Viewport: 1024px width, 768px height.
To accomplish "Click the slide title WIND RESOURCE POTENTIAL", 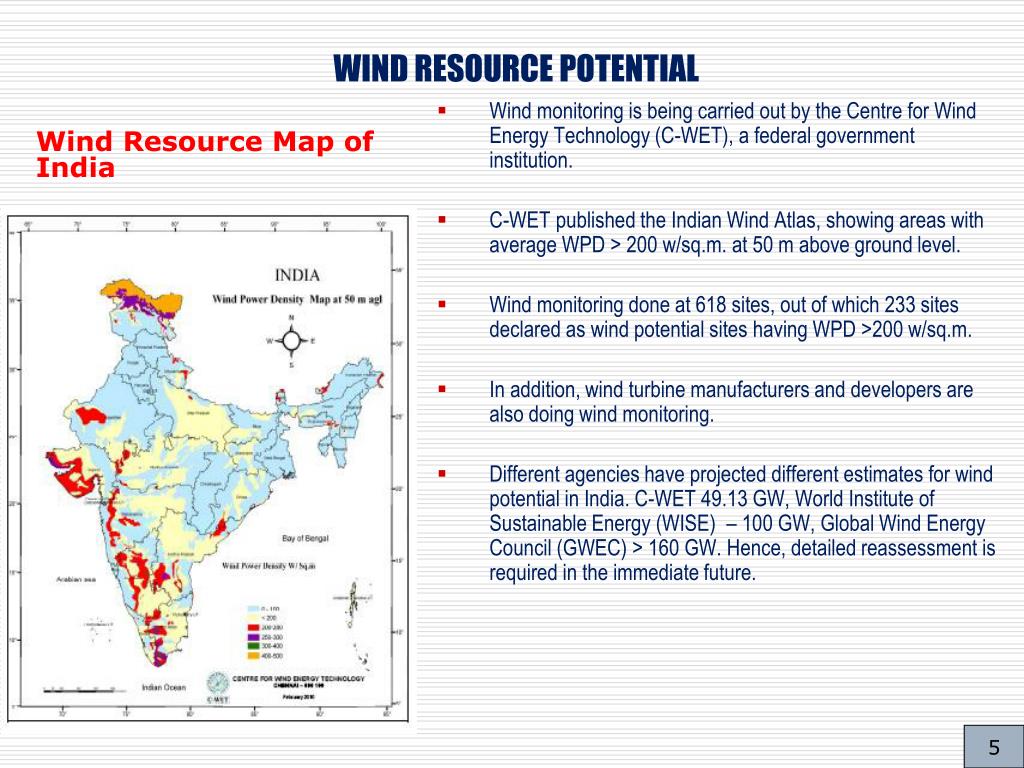I will tap(516, 68).
